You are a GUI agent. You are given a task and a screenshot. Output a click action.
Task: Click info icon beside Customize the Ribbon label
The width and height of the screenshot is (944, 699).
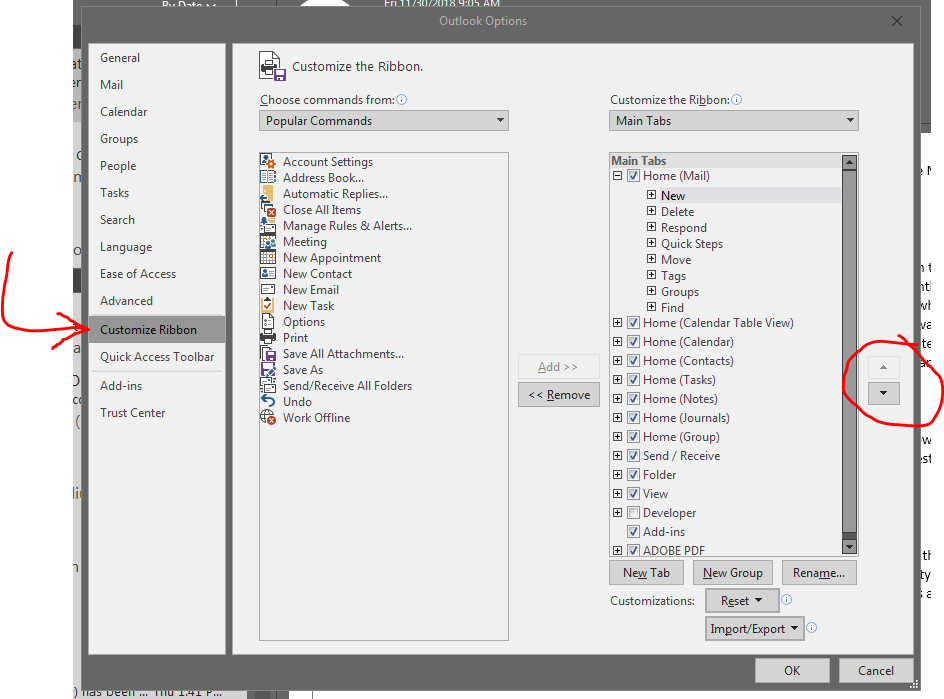(736, 100)
